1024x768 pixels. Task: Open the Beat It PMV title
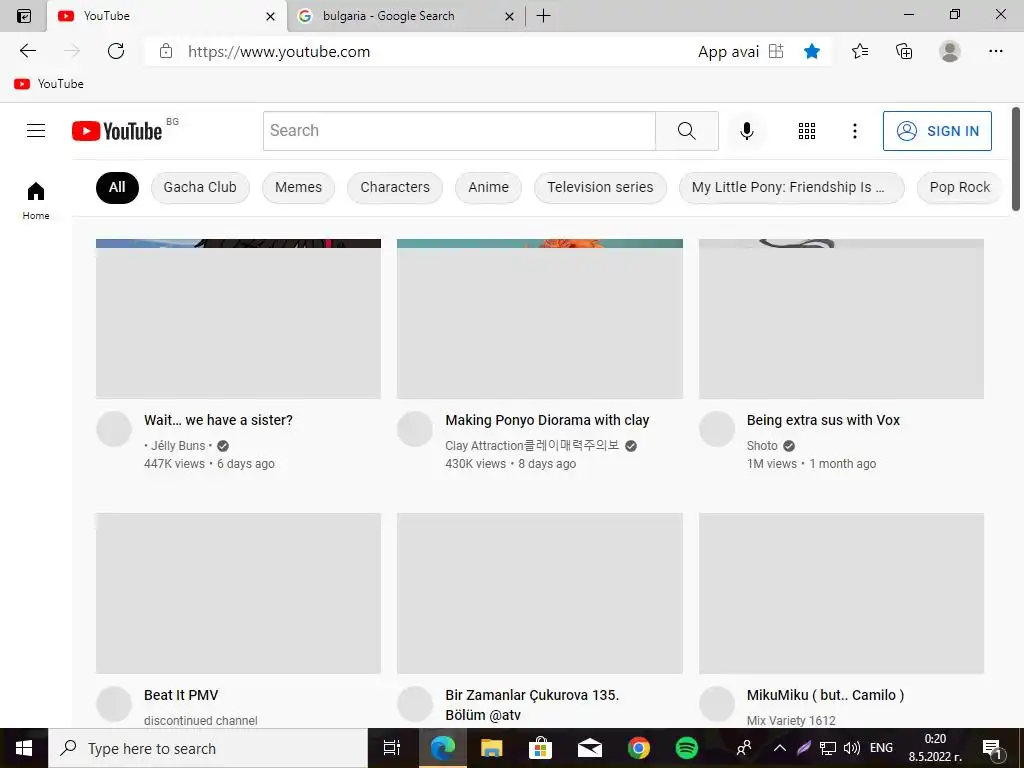coord(181,695)
